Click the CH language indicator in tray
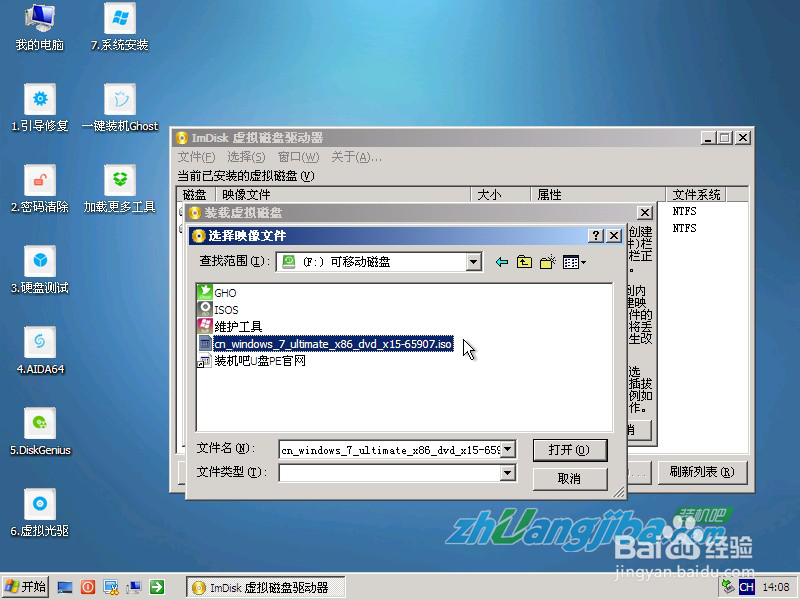Screen dimensions: 800x600 coord(746,587)
